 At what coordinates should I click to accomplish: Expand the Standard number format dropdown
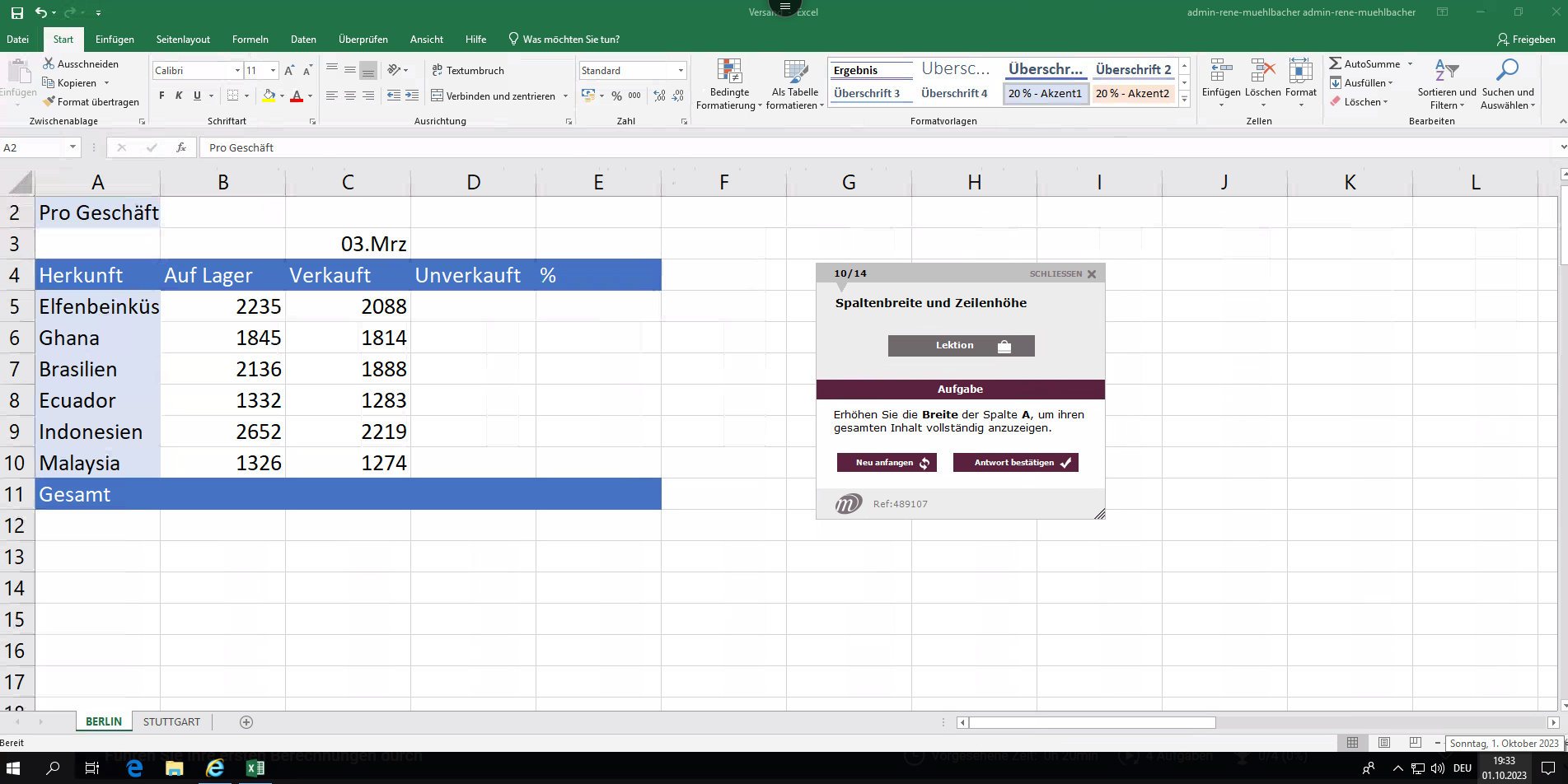pos(681,70)
